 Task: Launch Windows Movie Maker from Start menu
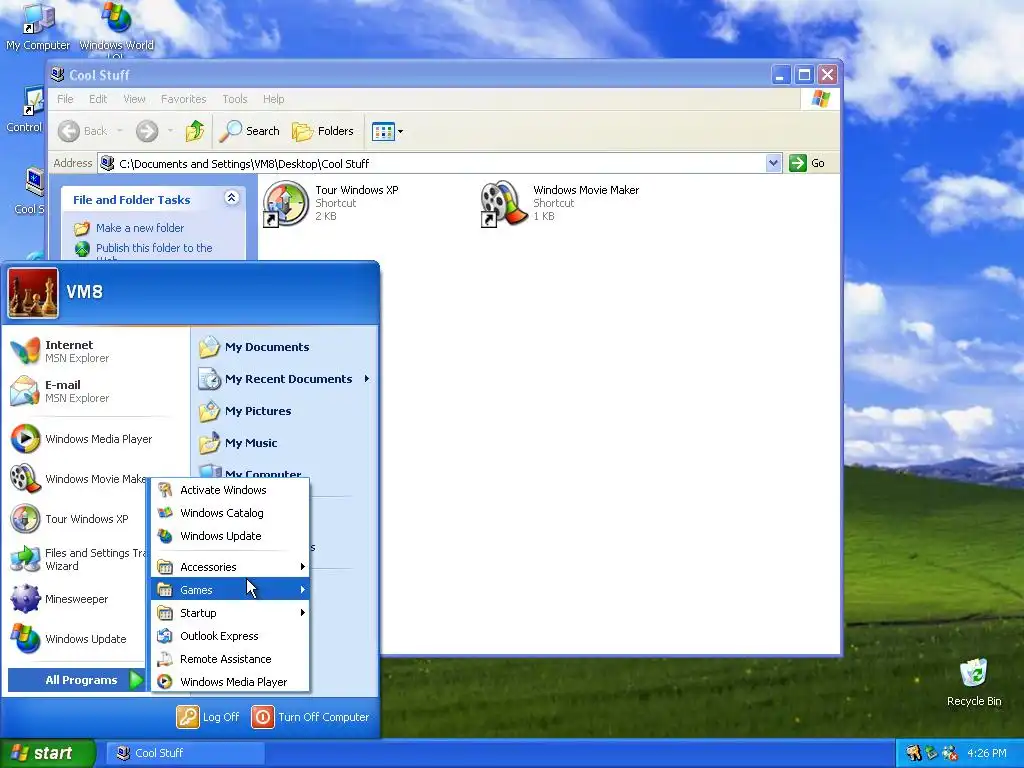point(78,479)
